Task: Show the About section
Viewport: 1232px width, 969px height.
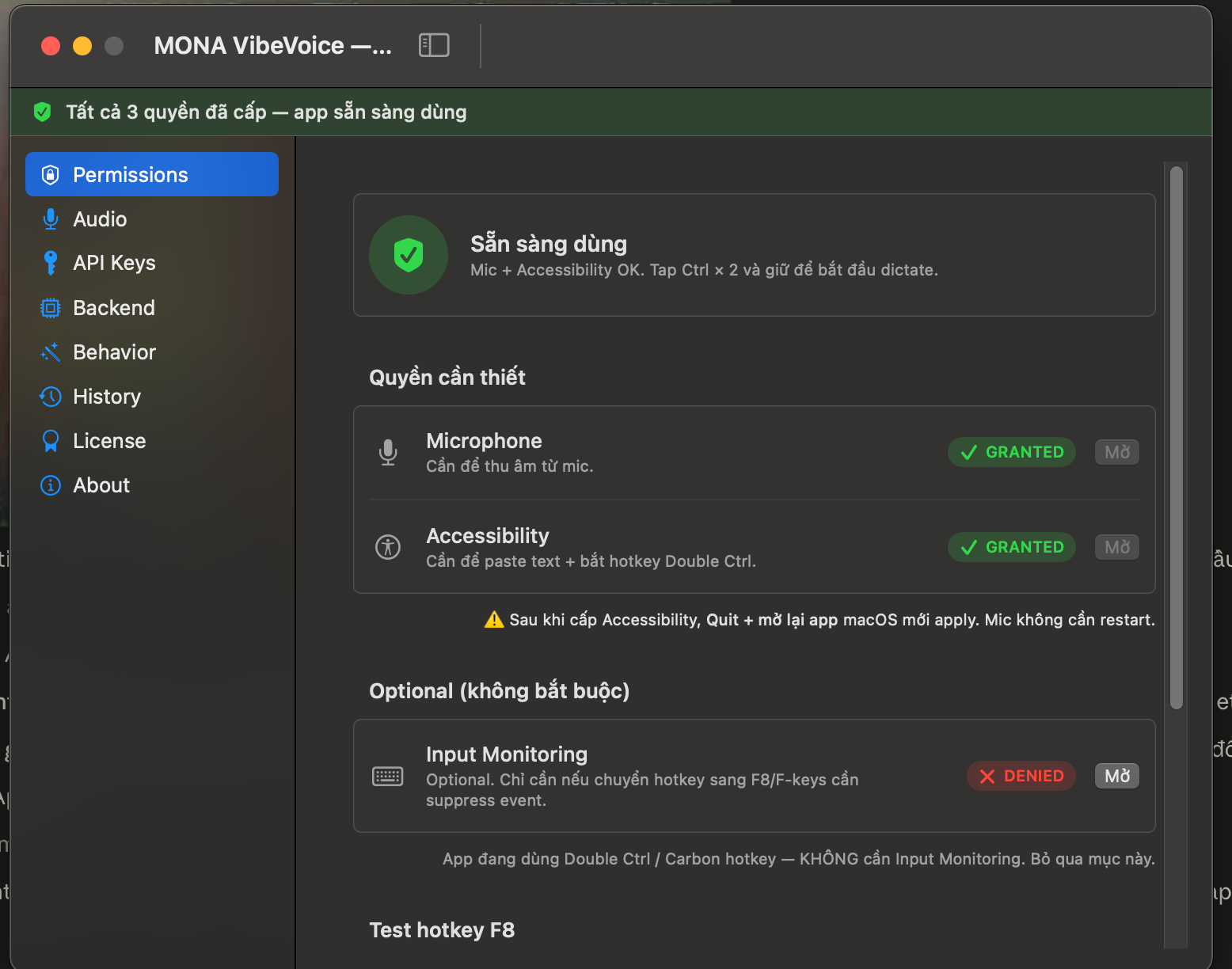Action: tap(152, 484)
